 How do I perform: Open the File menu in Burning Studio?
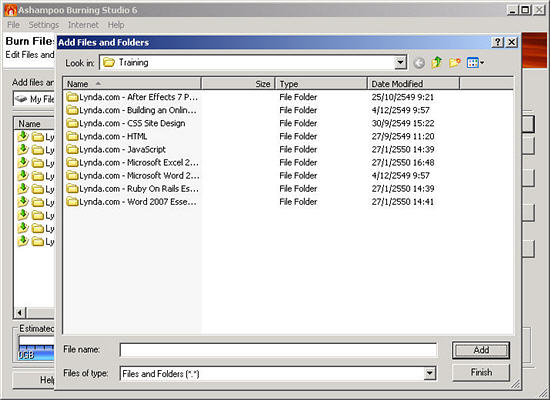click(x=13, y=25)
